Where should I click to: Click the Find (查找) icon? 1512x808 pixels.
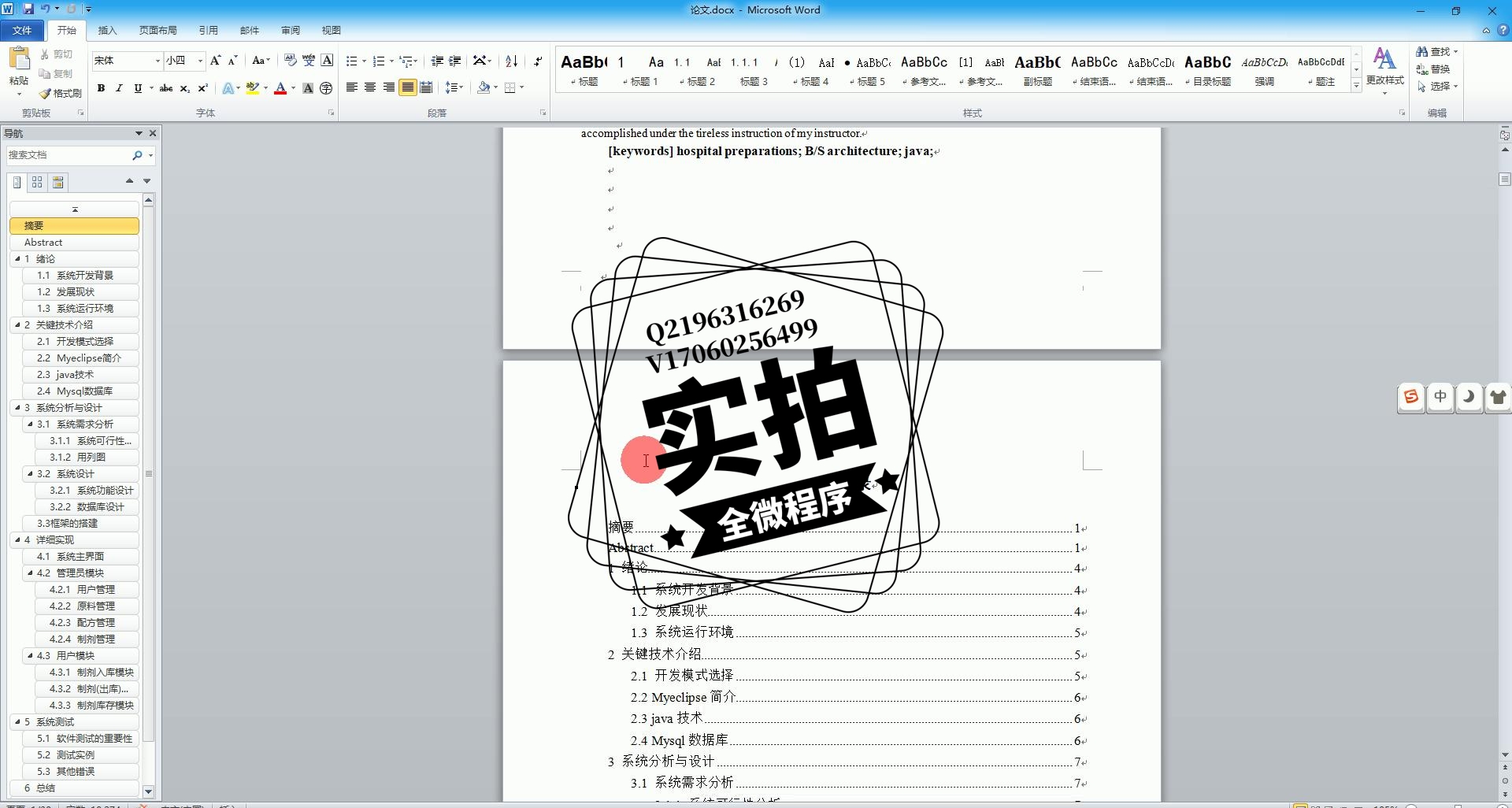point(1422,51)
